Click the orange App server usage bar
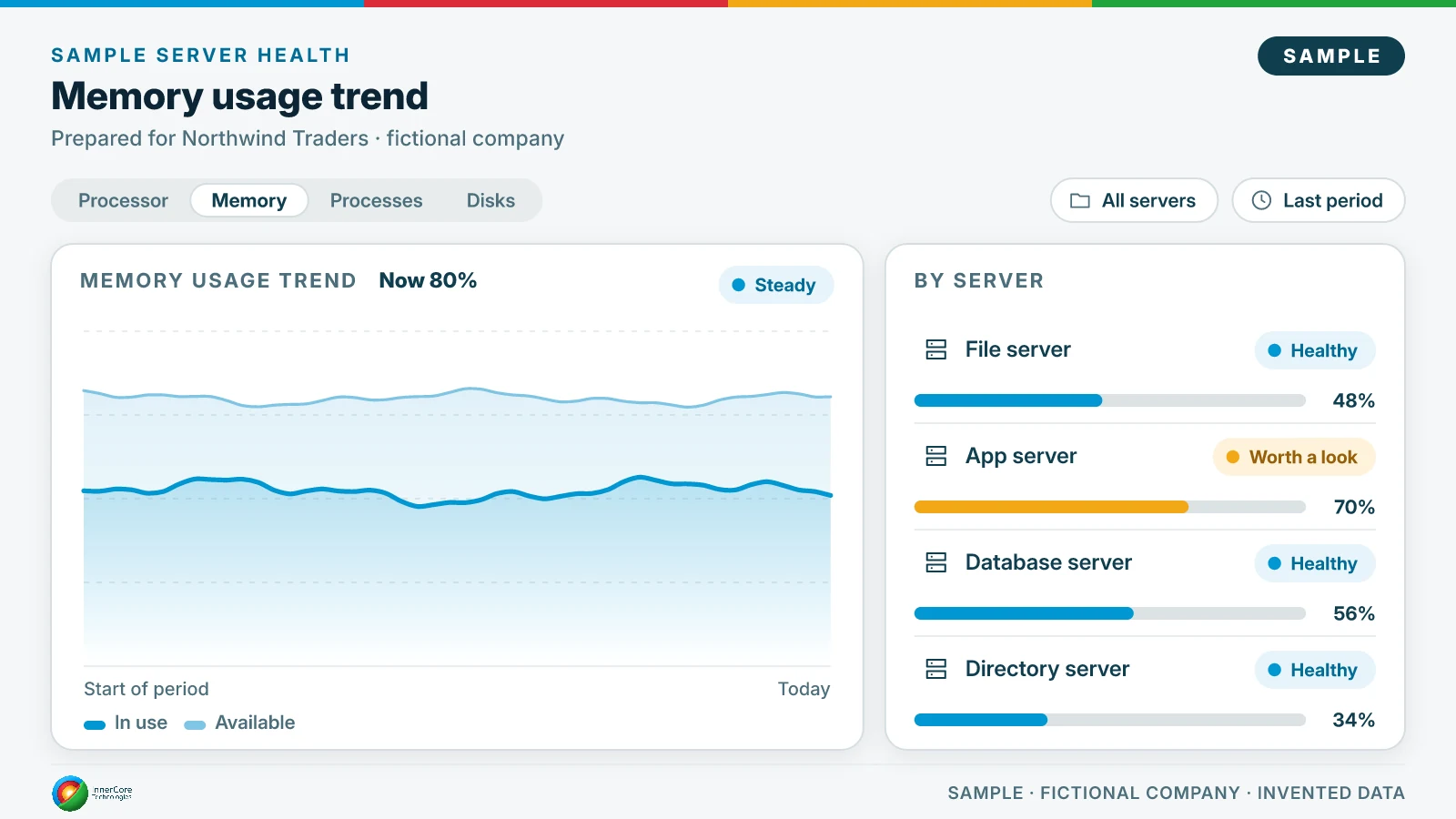The height and width of the screenshot is (819, 1456). (x=1051, y=507)
